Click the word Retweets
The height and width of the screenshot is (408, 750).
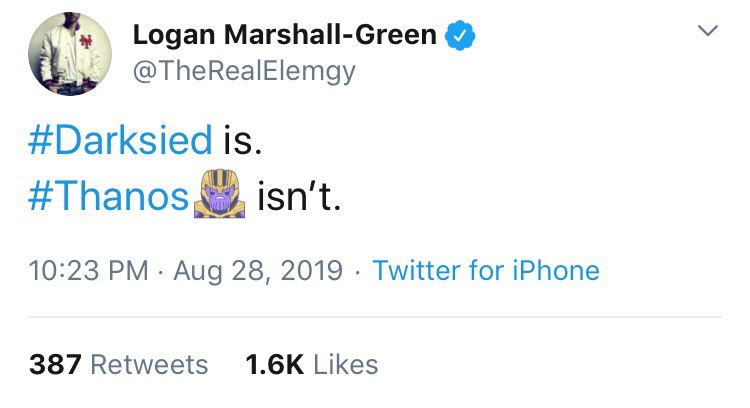click(149, 365)
